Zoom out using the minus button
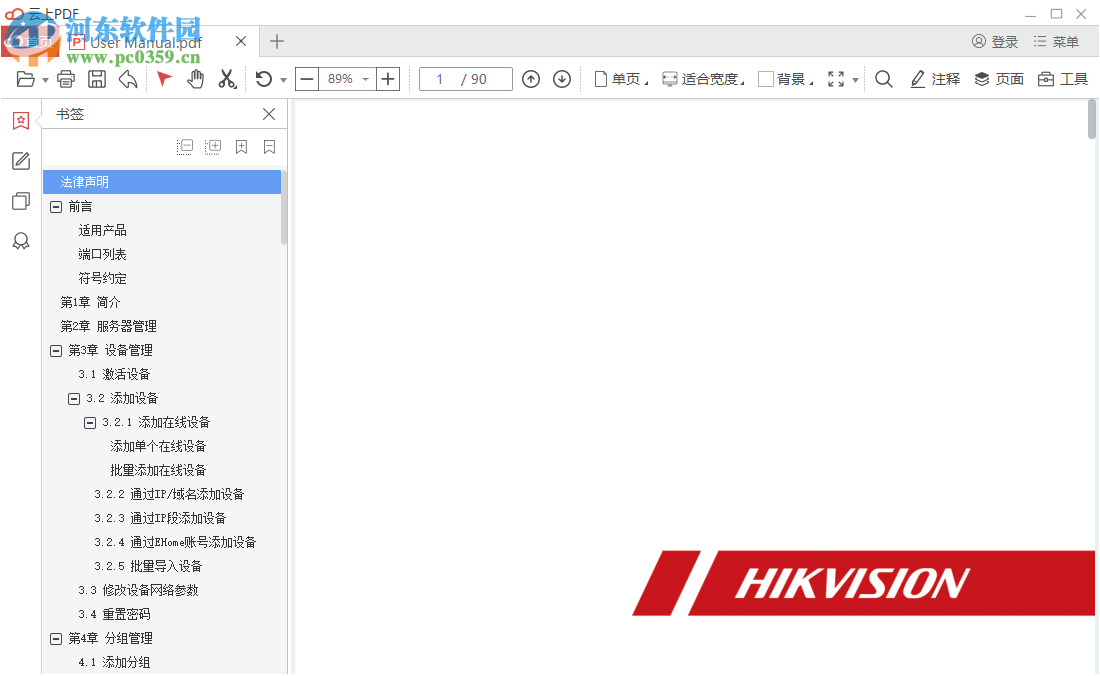The width and height of the screenshot is (1100, 676). pyautogui.click(x=307, y=79)
